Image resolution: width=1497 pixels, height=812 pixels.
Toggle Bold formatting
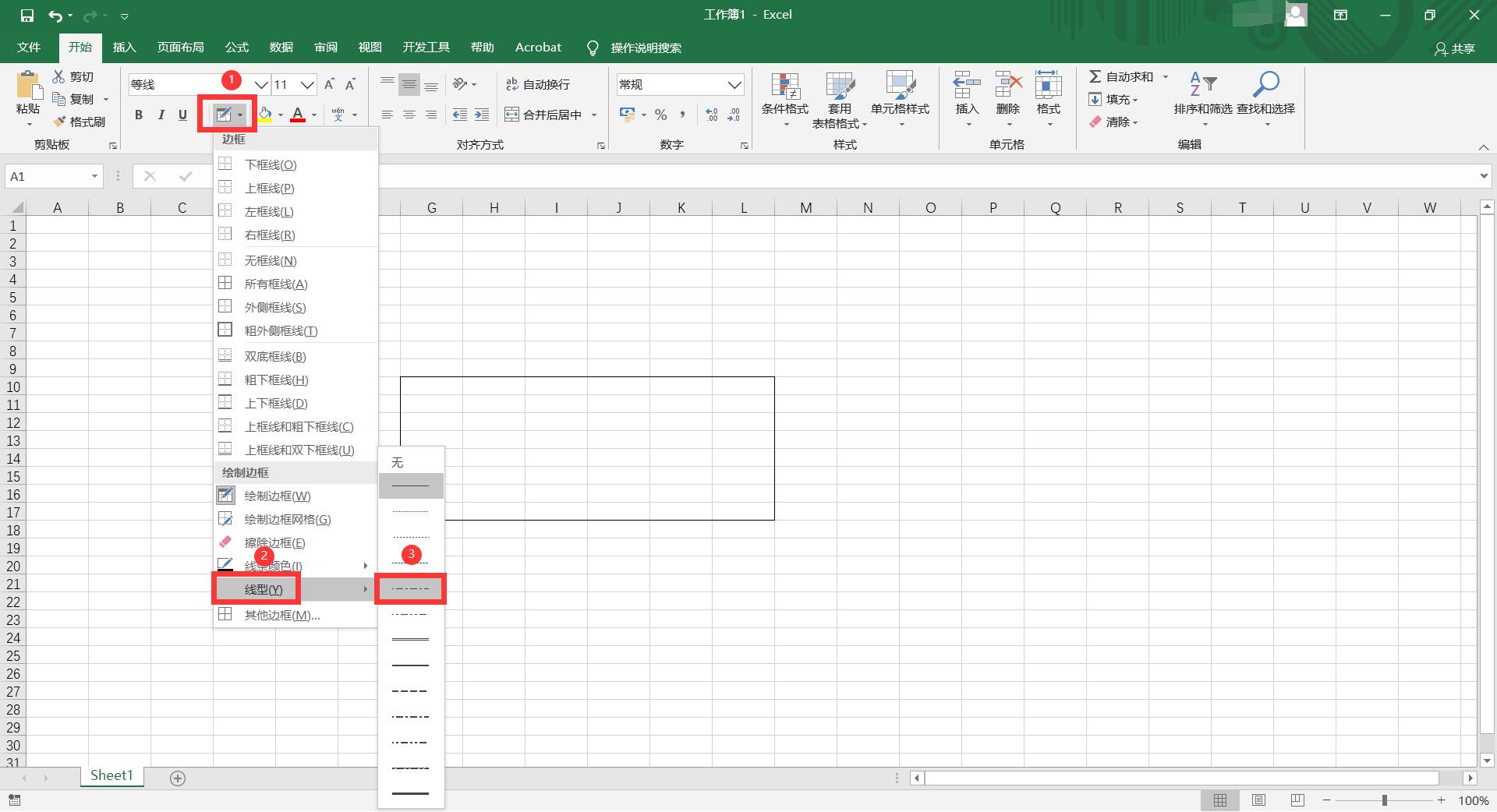click(x=139, y=115)
